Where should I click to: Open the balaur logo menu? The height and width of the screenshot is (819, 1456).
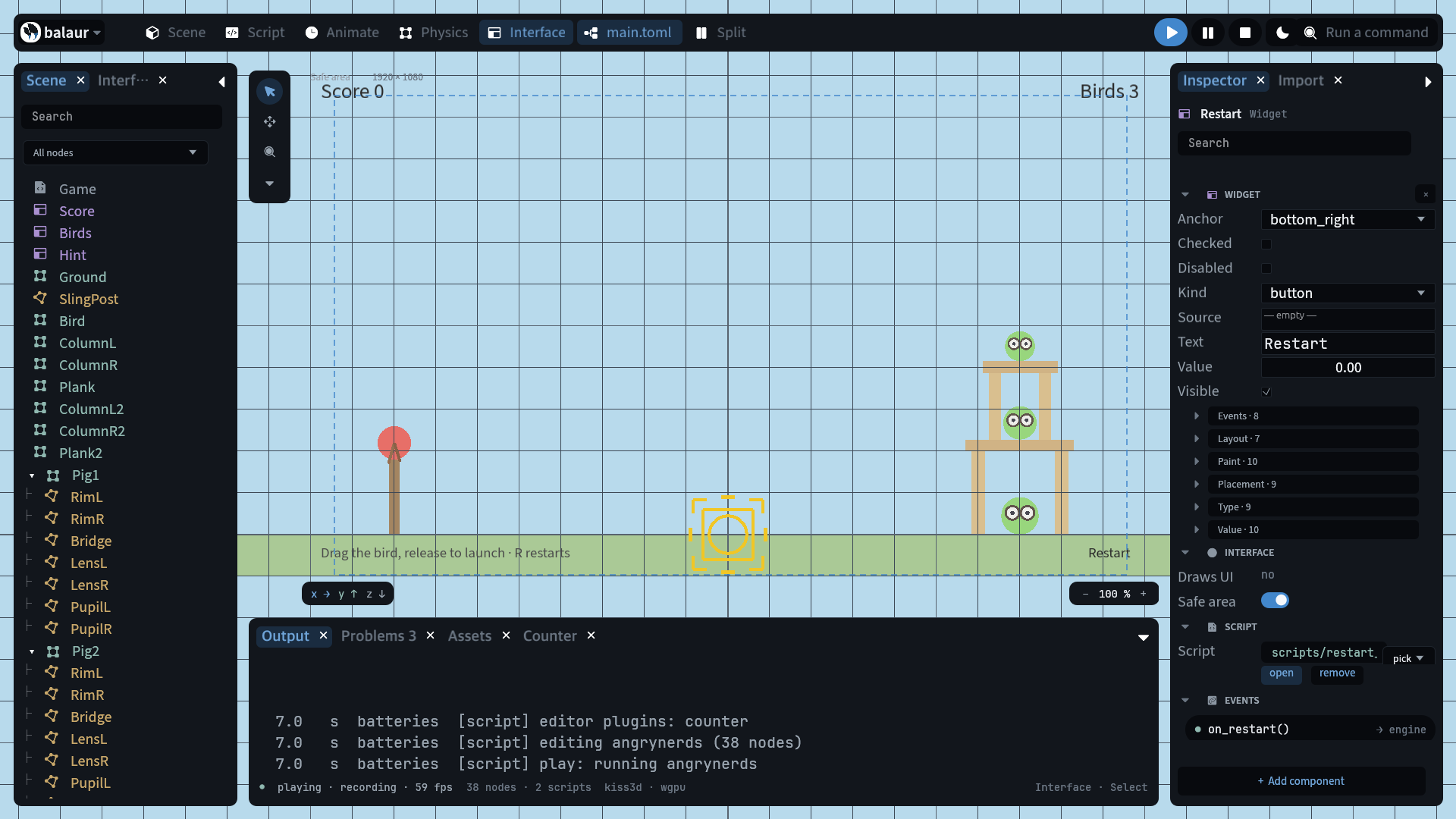[61, 33]
